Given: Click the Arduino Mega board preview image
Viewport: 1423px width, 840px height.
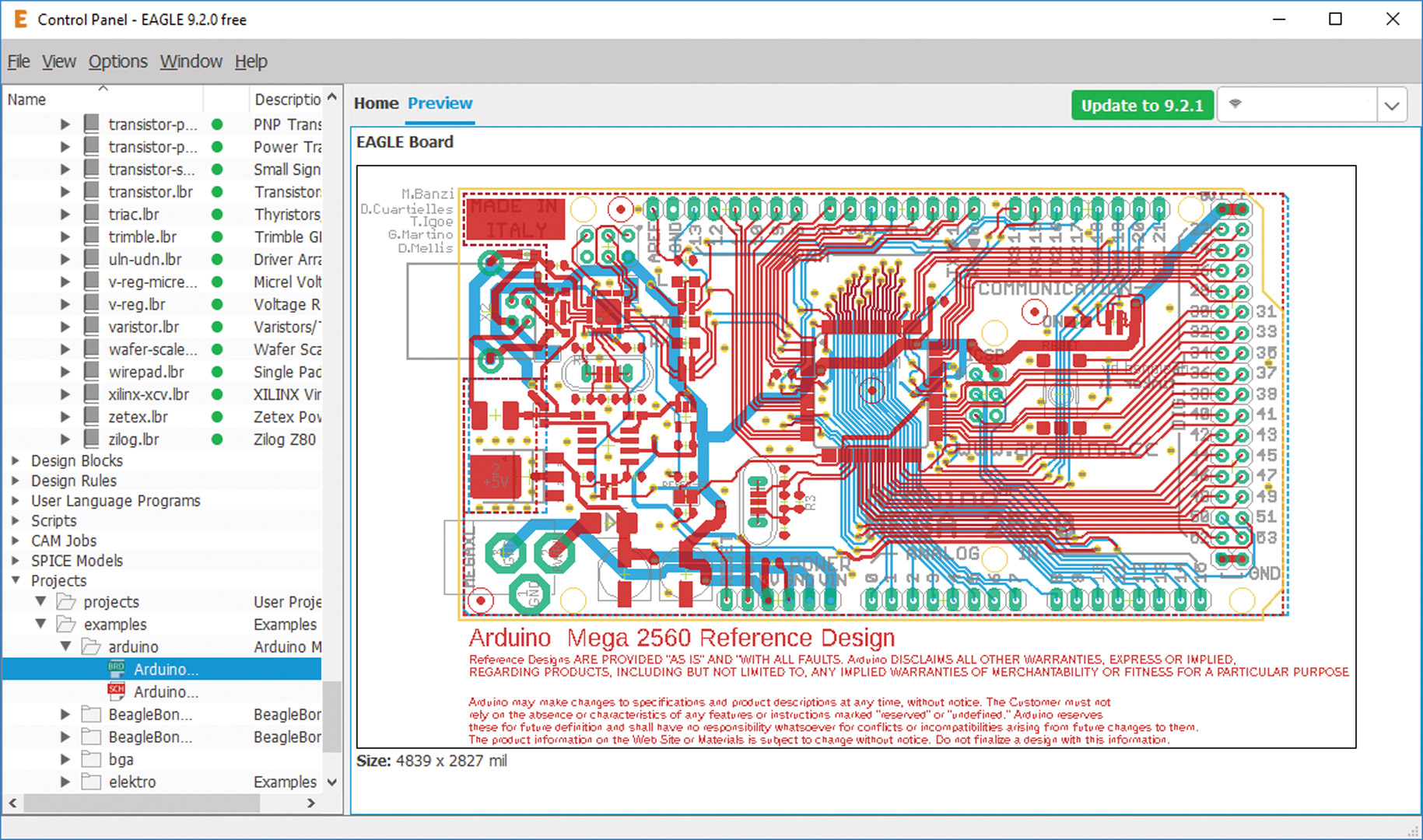Looking at the screenshot, I should tap(856, 457).
